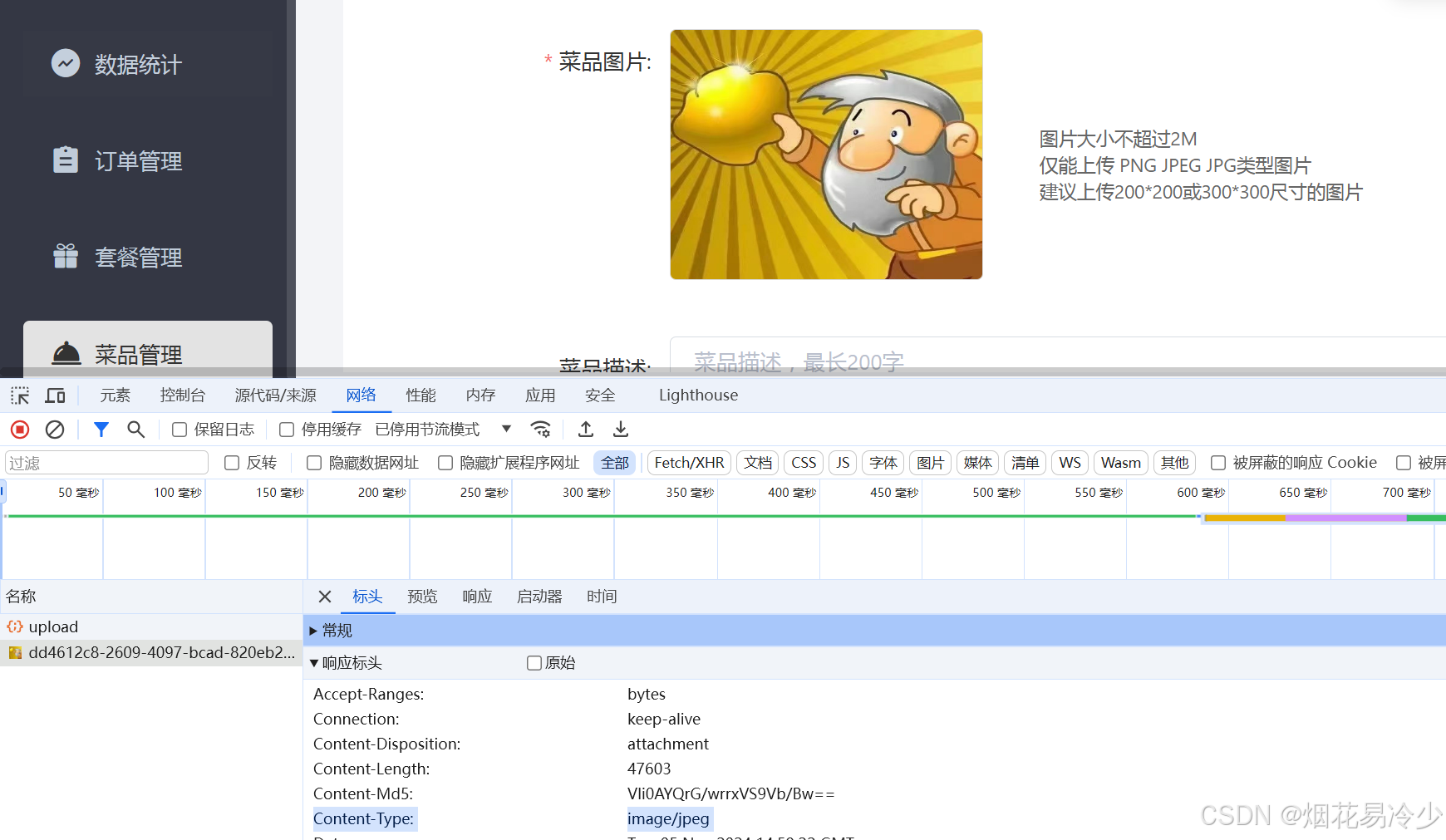This screenshot has width=1446, height=840.
Task: Open the 性能 tab
Action: (x=421, y=395)
